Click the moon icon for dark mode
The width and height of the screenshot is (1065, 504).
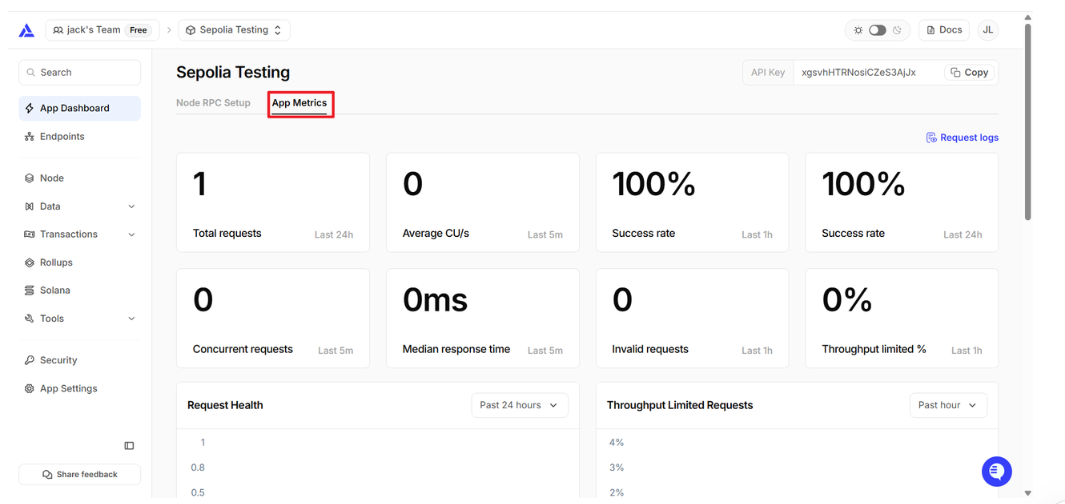tap(897, 31)
